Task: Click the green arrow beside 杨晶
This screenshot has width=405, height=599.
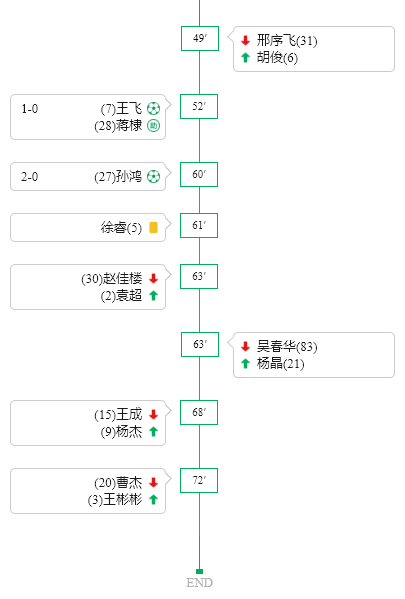Action: pos(245,363)
